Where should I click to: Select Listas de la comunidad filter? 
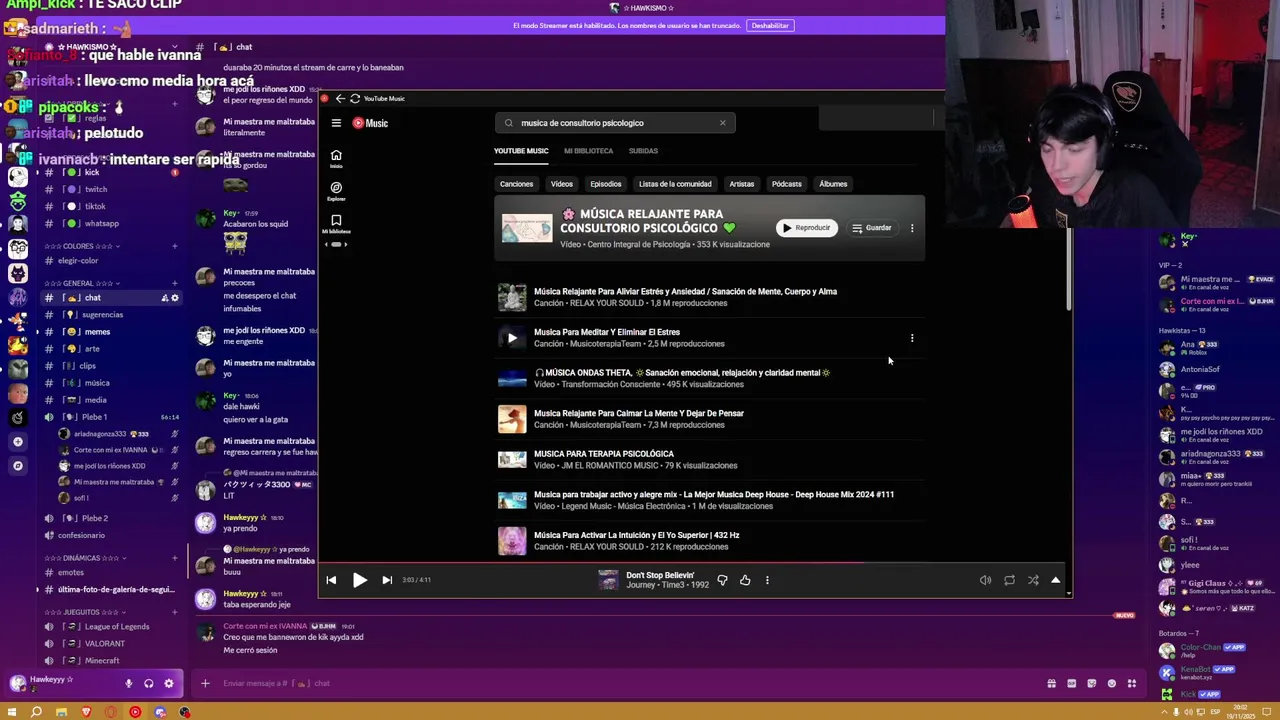click(675, 184)
